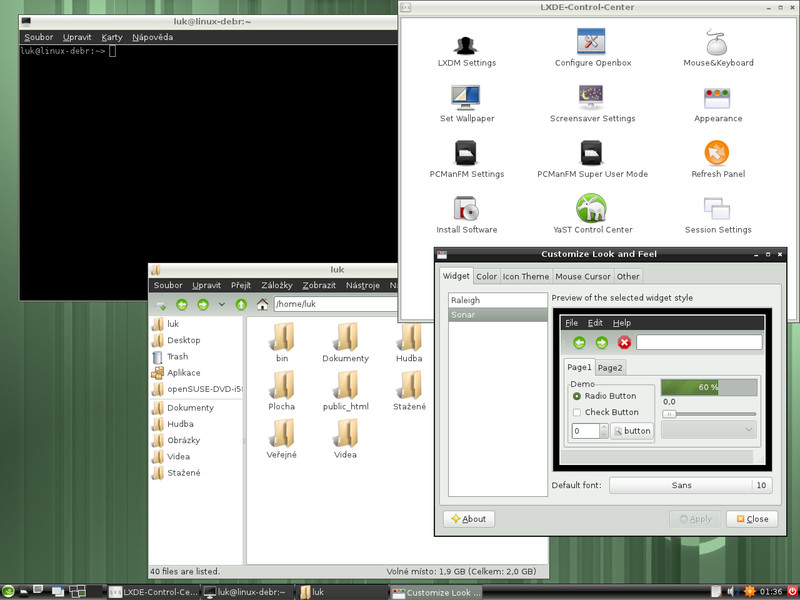Open the Nápověda menu in the terminal

153,37
